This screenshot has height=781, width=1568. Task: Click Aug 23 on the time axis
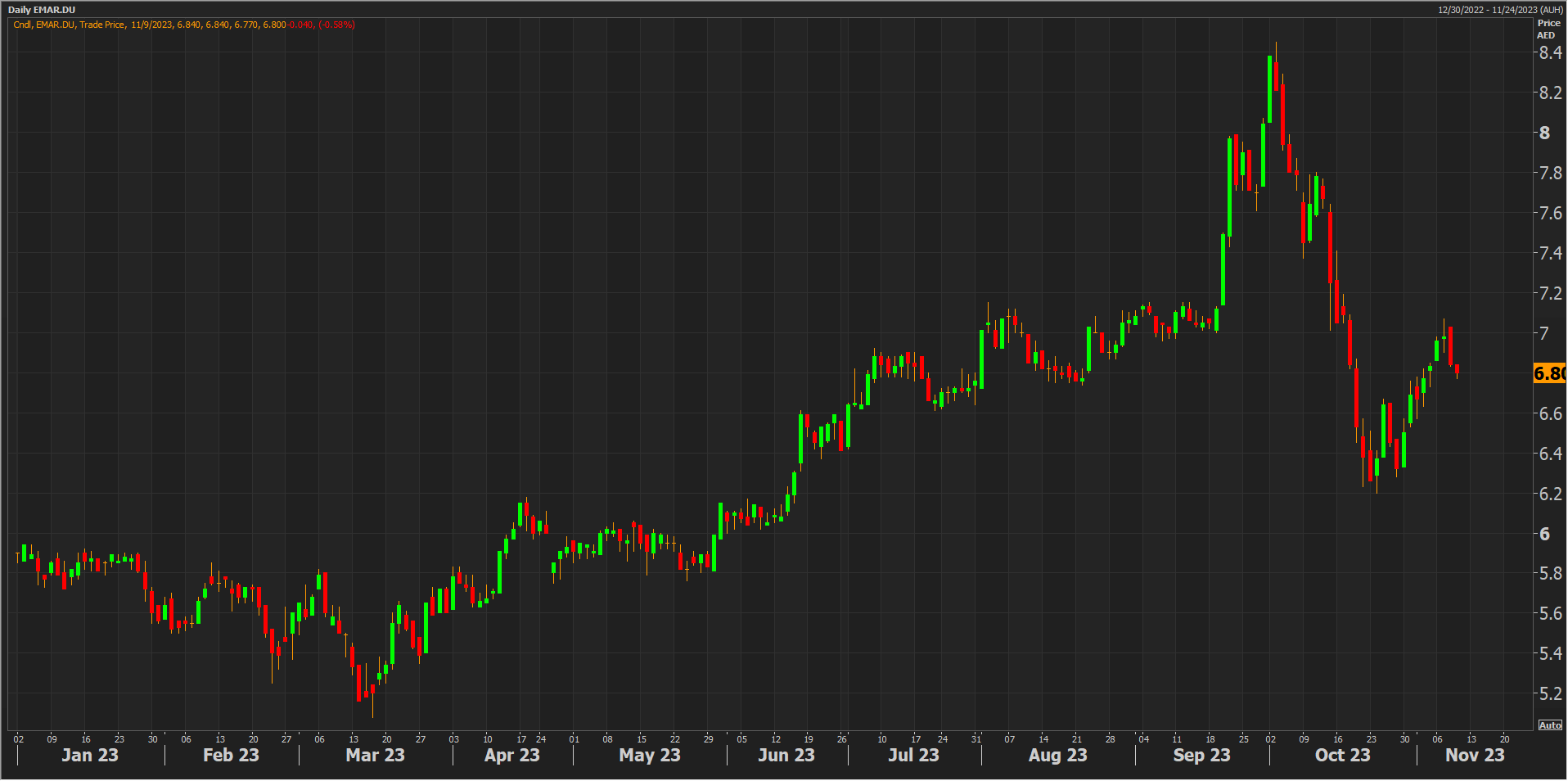pos(1057,755)
